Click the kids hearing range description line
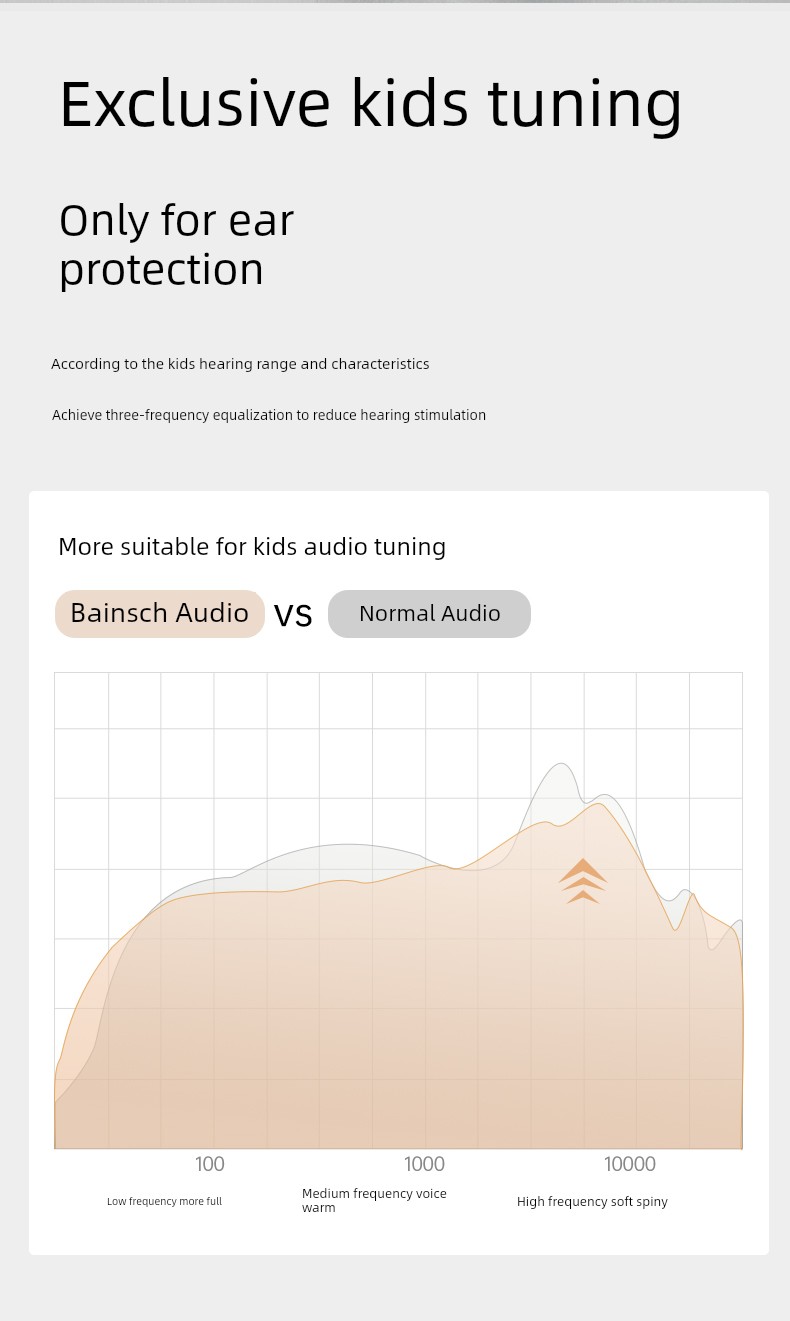The height and width of the screenshot is (1321, 790). tap(240, 364)
